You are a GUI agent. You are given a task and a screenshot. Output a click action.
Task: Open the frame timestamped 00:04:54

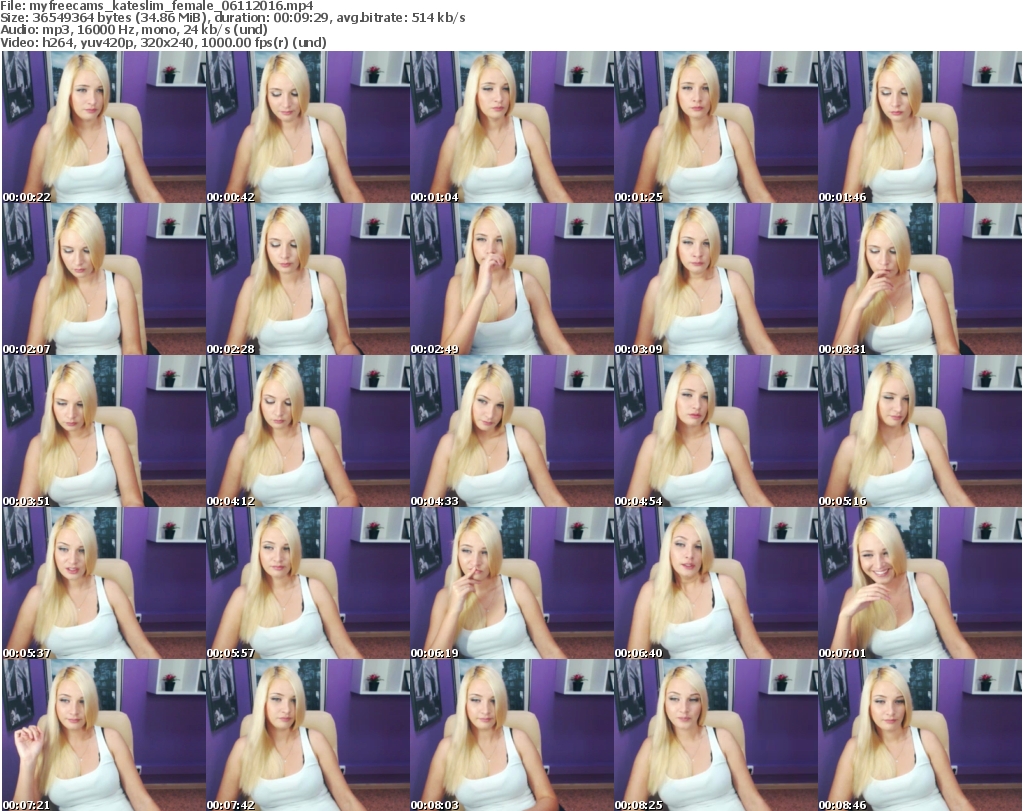[x=715, y=431]
